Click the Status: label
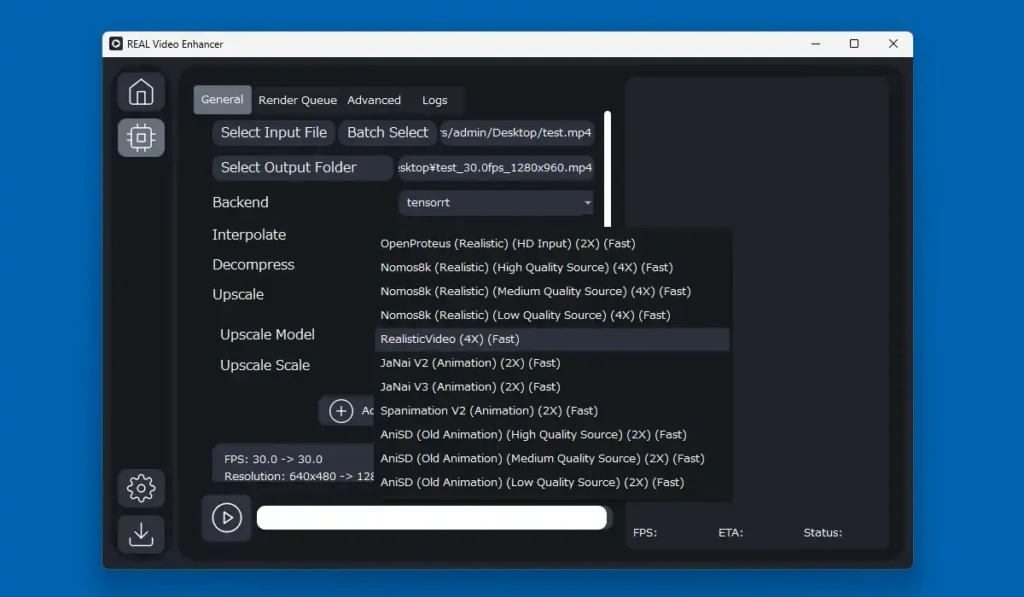Image resolution: width=1024 pixels, height=597 pixels. tap(823, 532)
